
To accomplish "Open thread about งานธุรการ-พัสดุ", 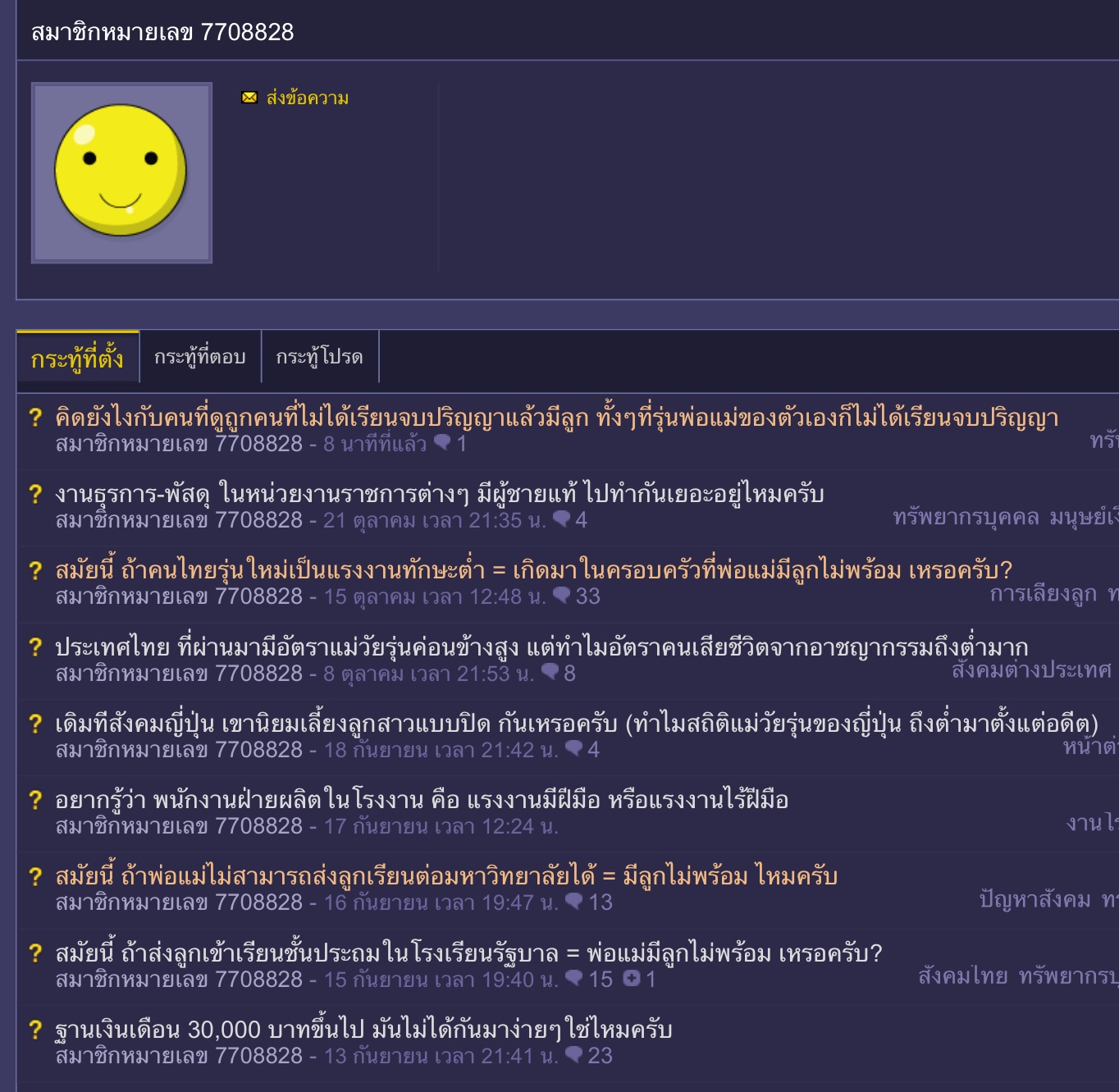I will click(x=440, y=494).
